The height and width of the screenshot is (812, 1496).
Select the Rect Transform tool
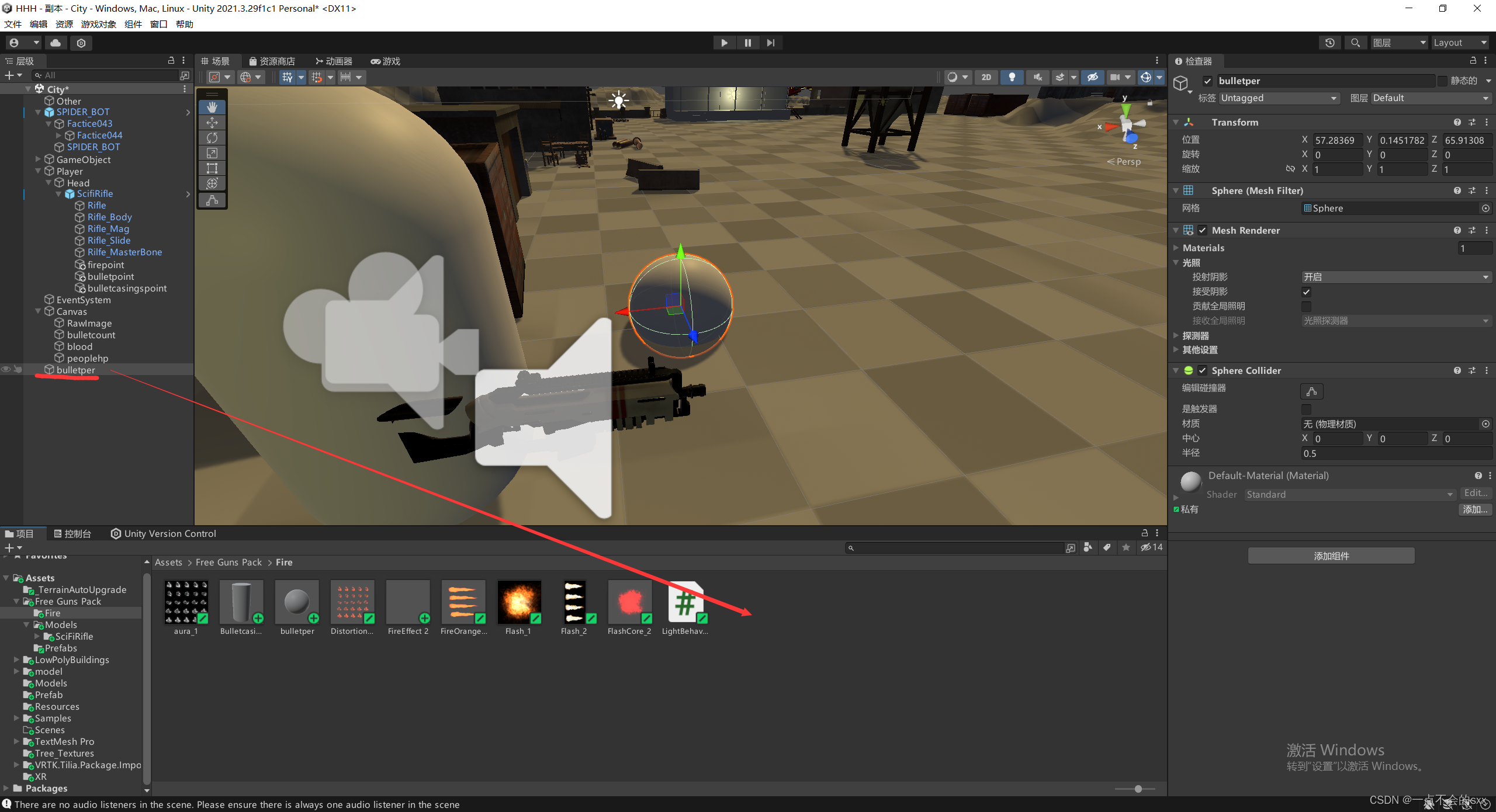point(212,168)
